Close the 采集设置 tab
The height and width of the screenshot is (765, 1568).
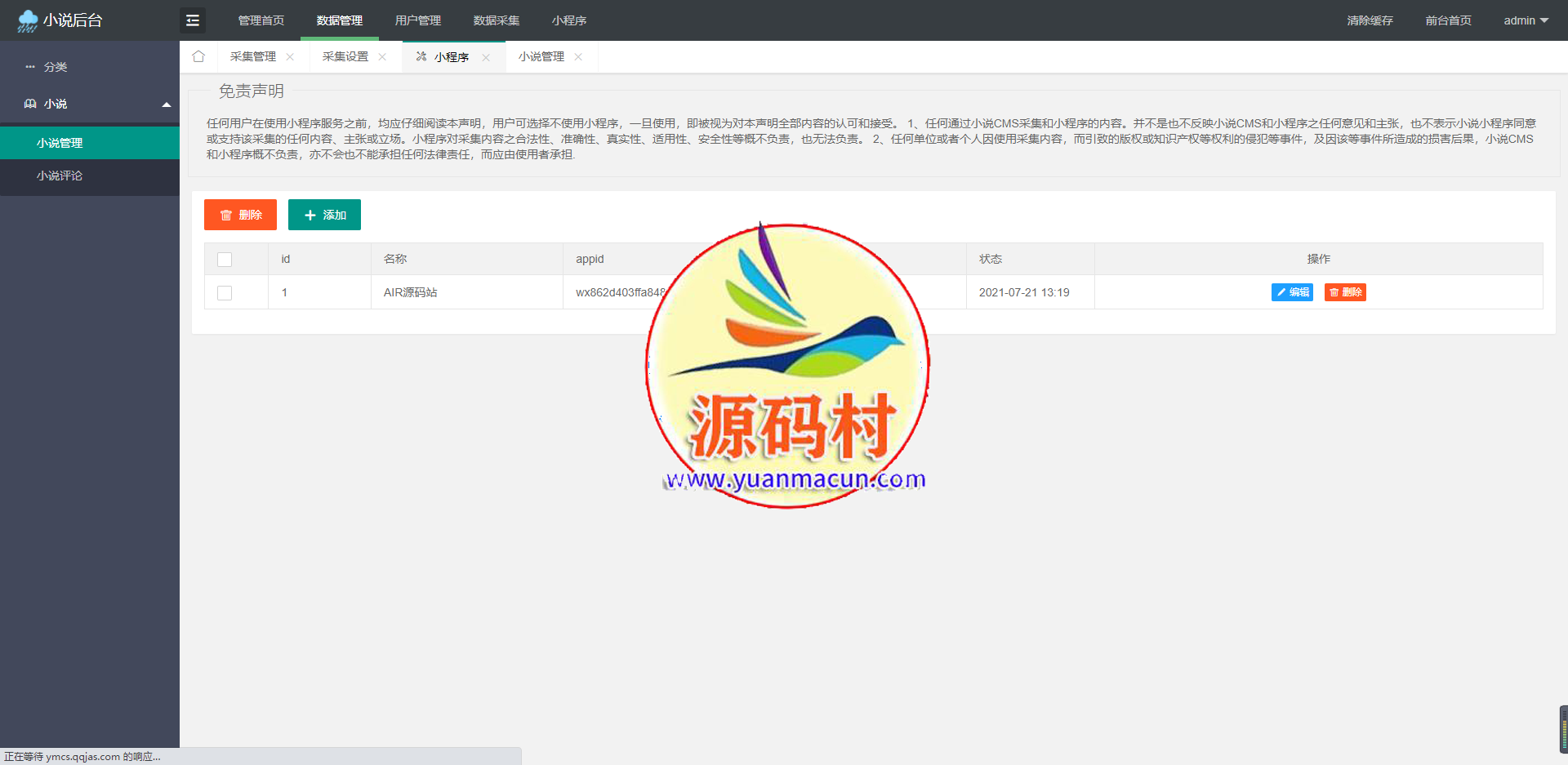(382, 57)
